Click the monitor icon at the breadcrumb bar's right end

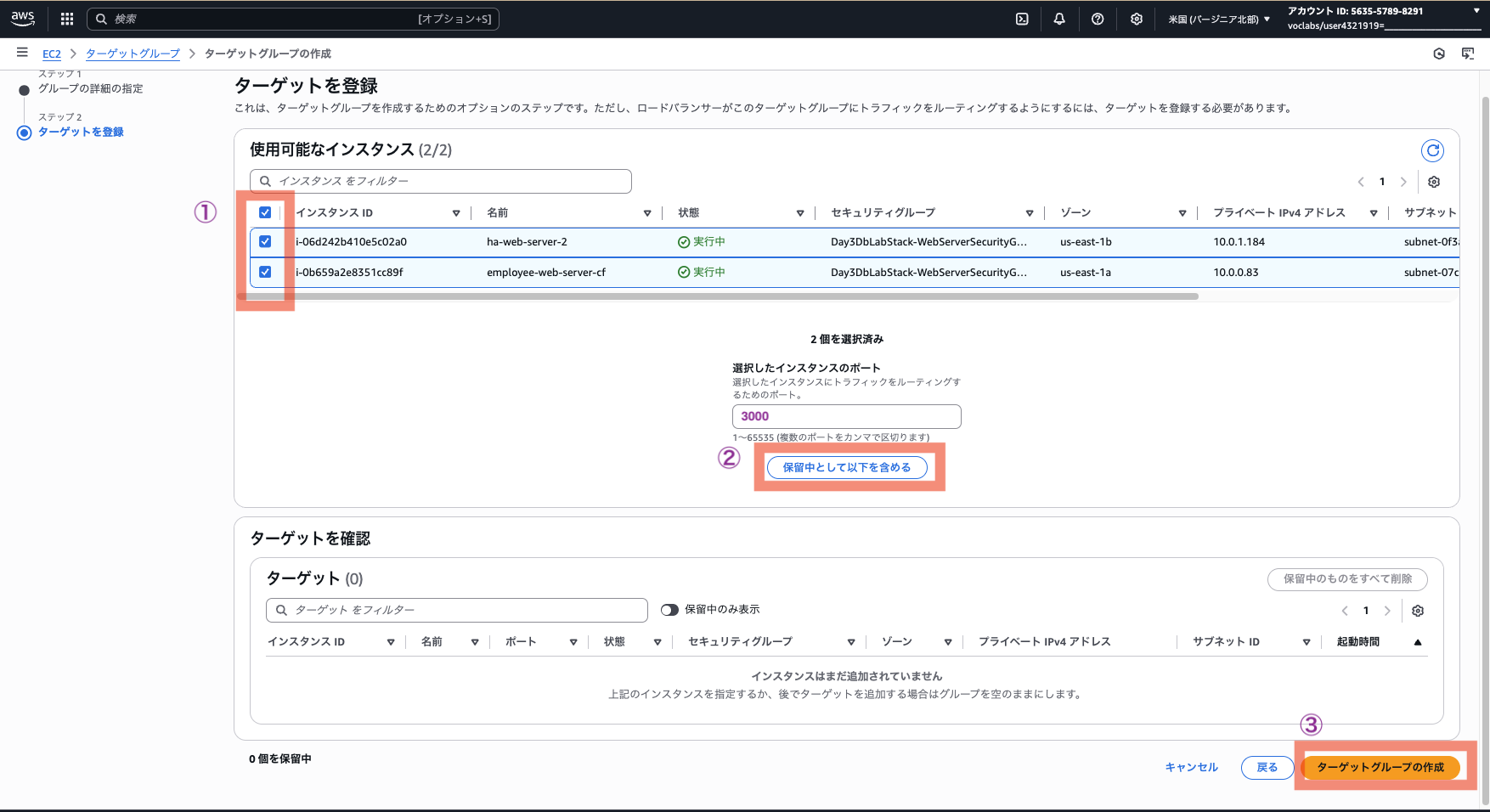coord(1468,54)
